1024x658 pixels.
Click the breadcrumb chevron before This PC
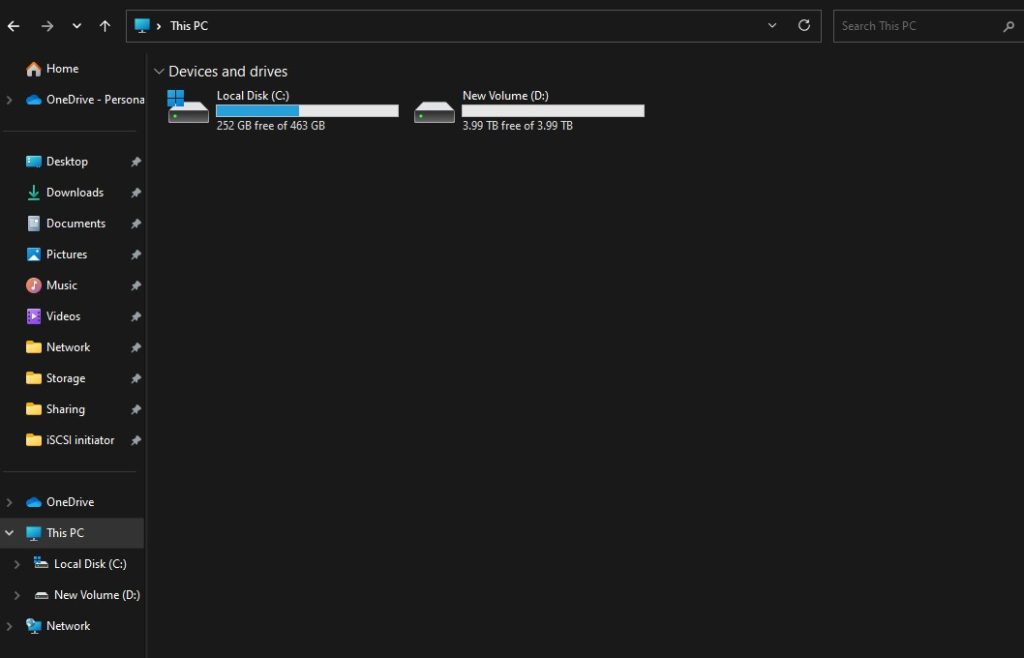point(159,26)
